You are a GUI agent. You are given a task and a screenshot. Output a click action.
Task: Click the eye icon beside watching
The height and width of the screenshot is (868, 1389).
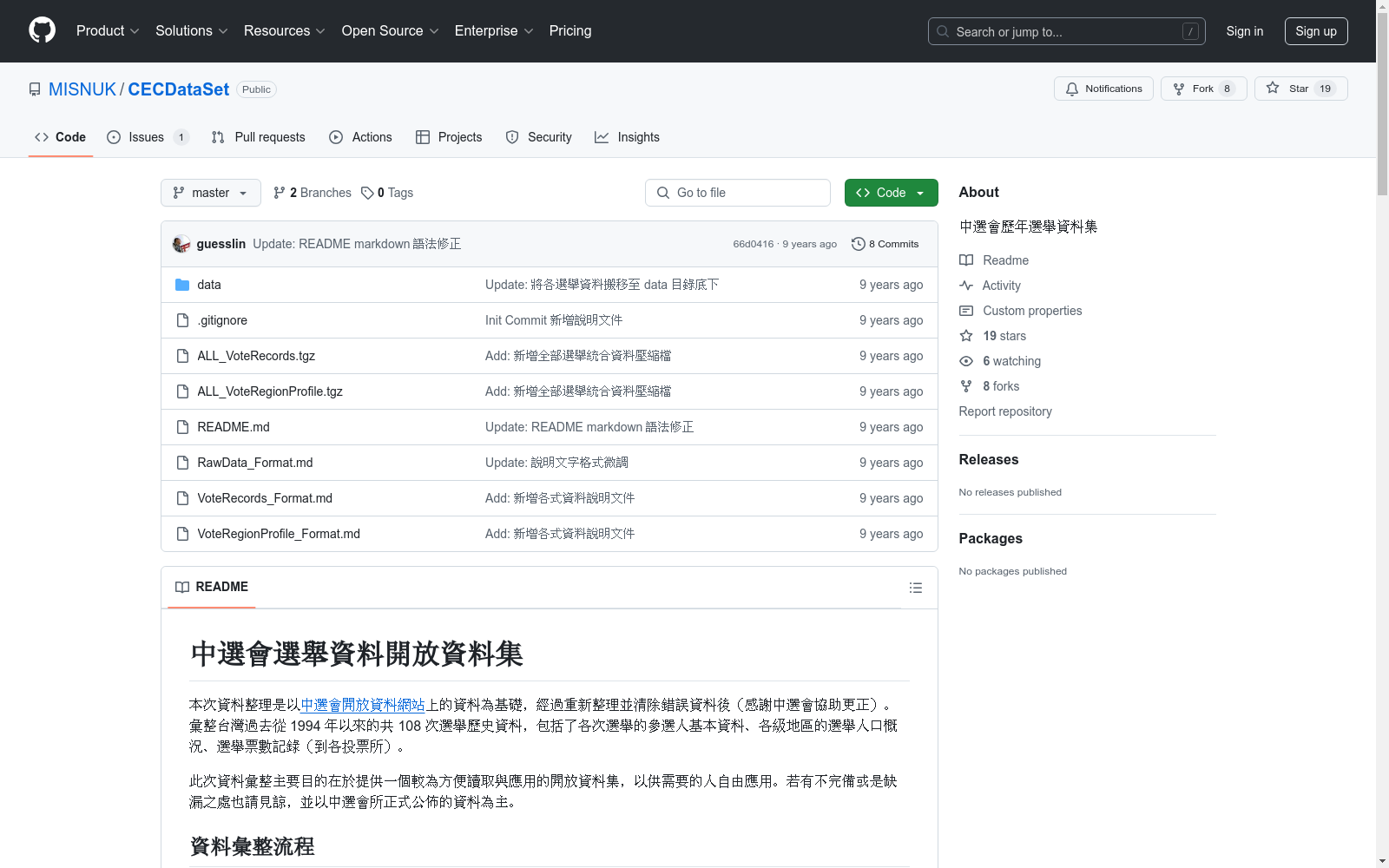click(966, 361)
